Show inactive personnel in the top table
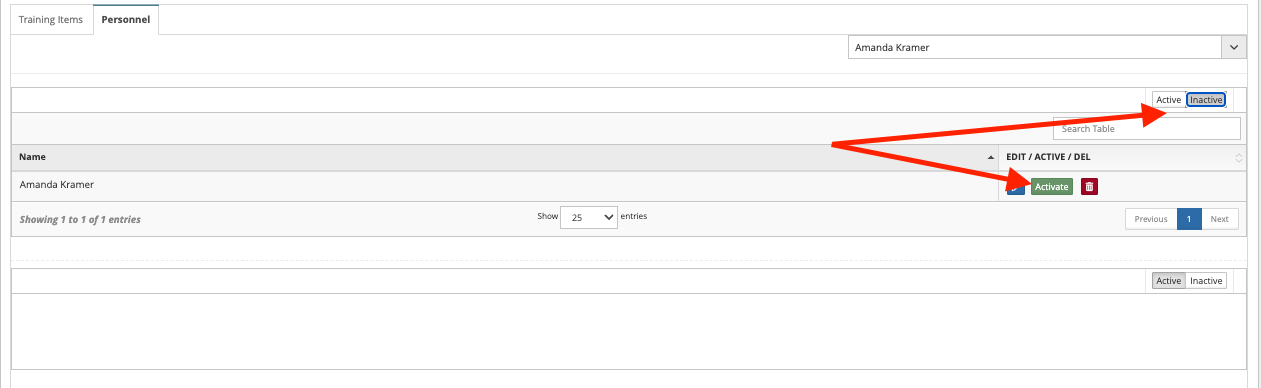This screenshot has height=388, width=1261. click(1206, 100)
